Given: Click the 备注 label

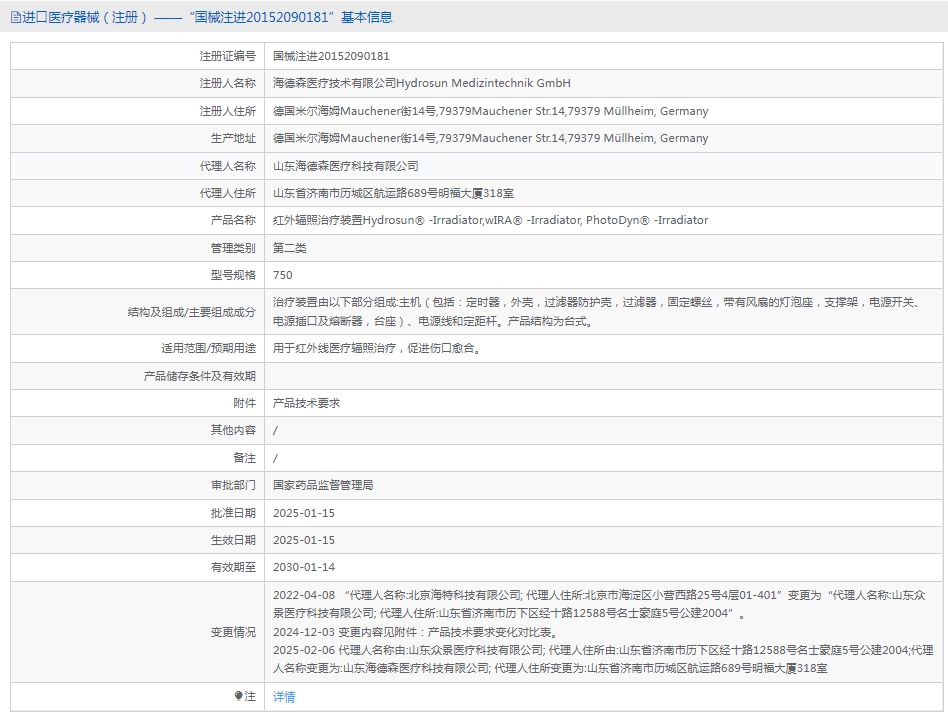Looking at the screenshot, I should (244, 458).
